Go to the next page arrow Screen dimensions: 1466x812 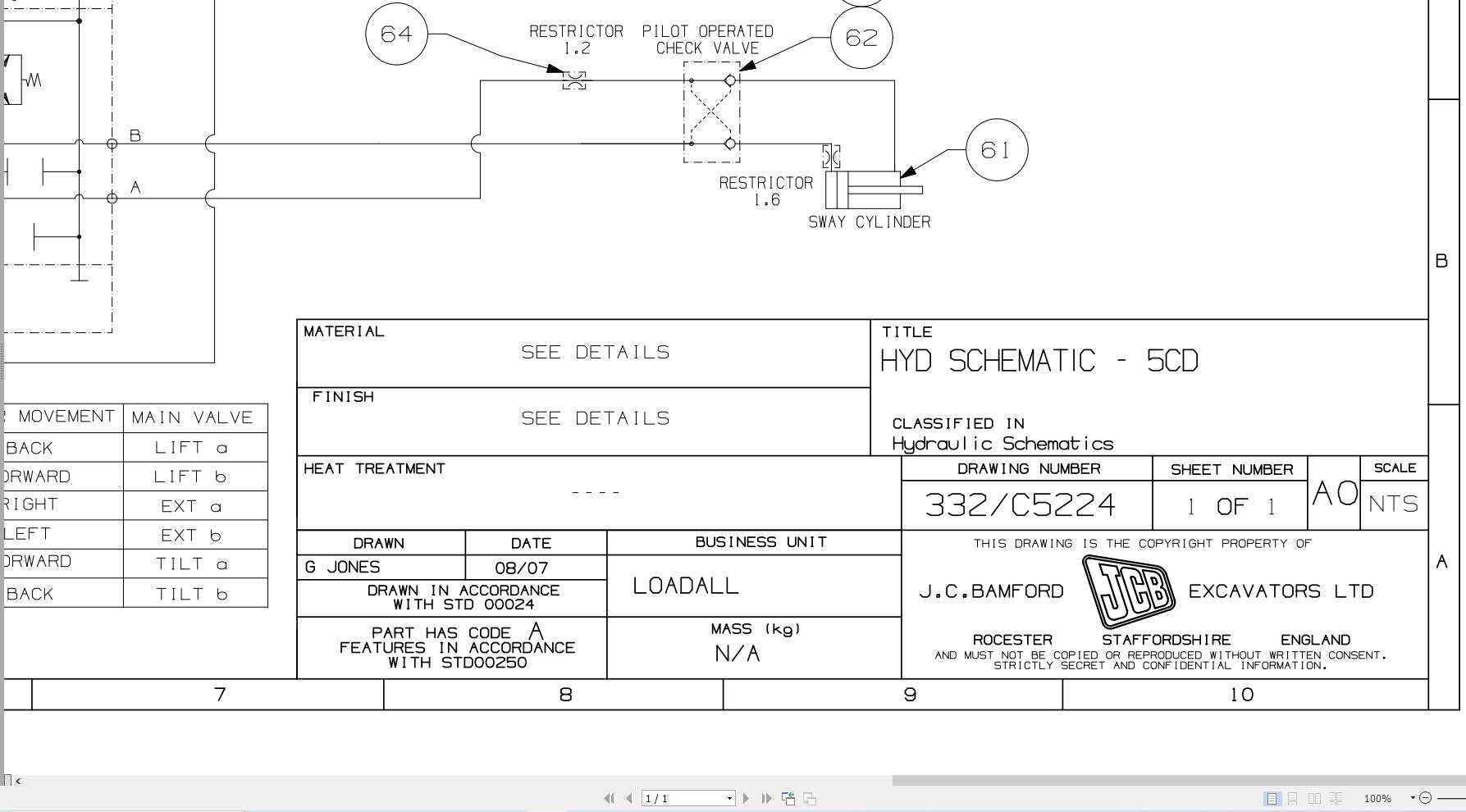pos(747,797)
